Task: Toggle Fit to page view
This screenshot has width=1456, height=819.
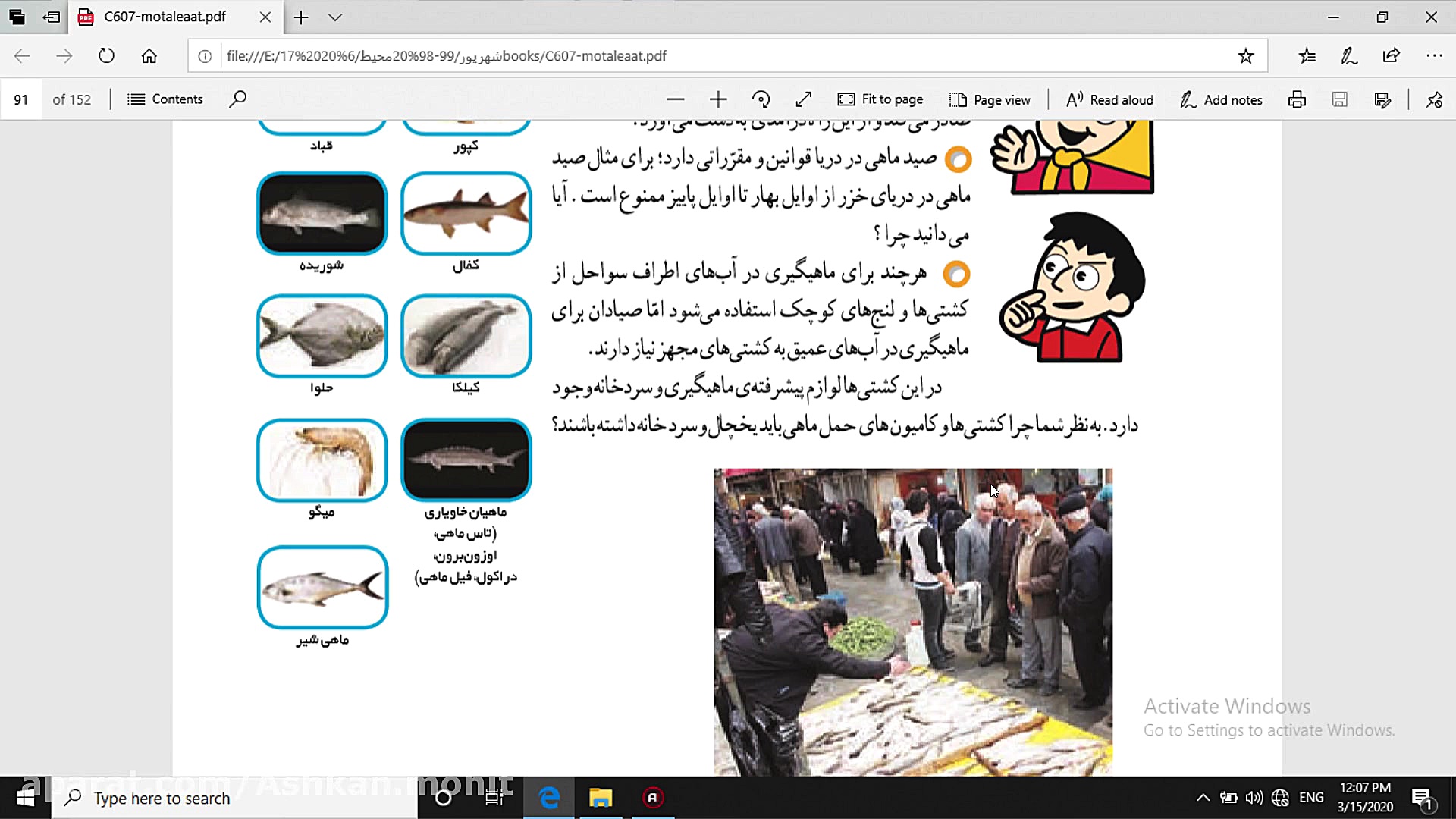Action: [x=880, y=99]
